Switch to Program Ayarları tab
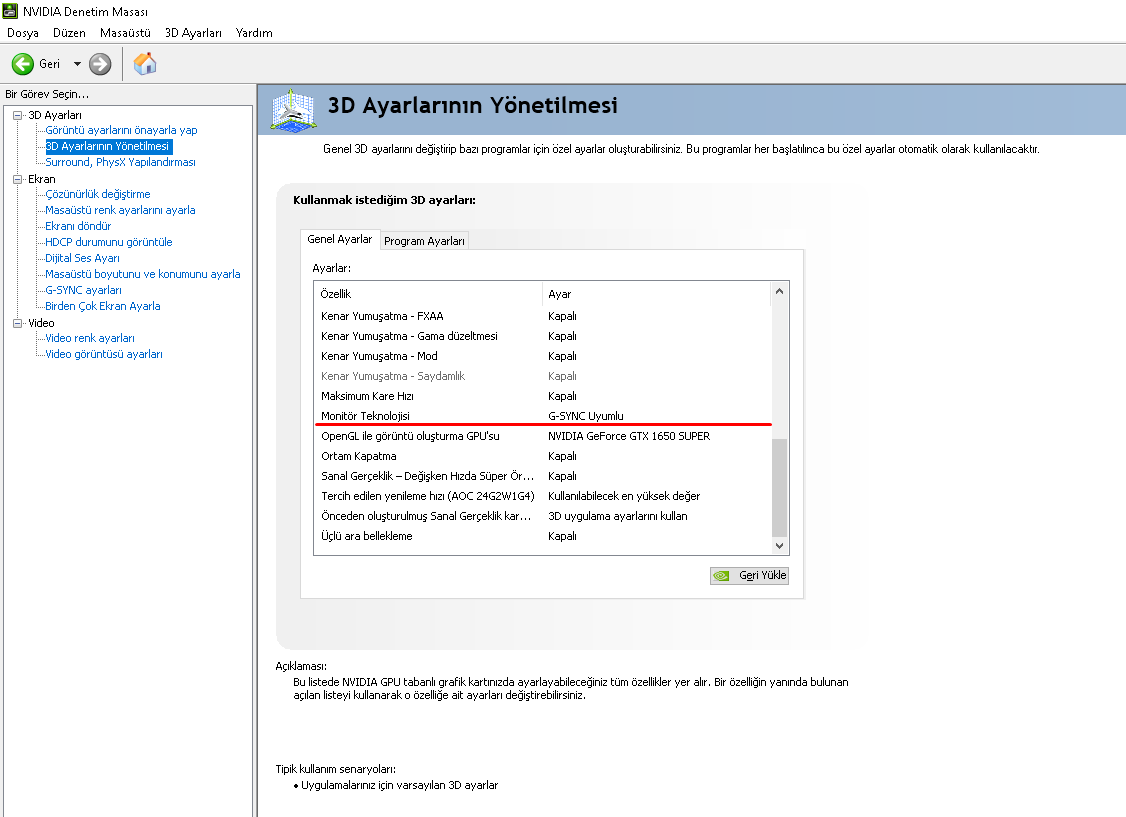The image size is (1126, 817). [424, 241]
